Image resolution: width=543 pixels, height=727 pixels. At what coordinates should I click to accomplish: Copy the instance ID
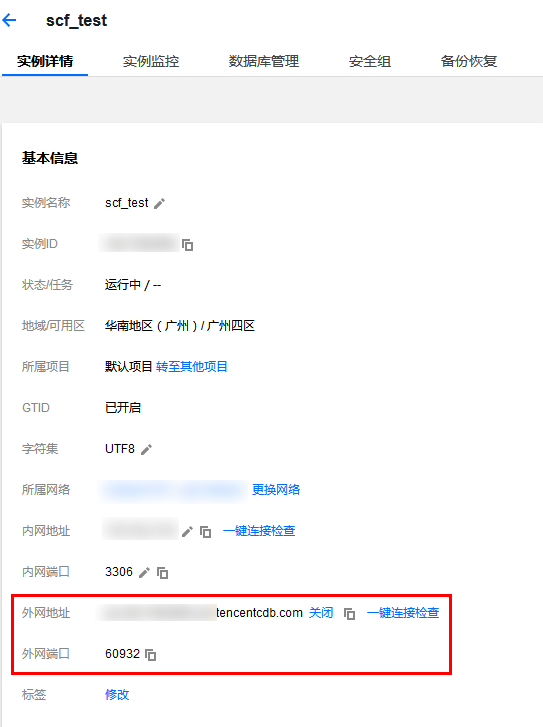pos(188,244)
